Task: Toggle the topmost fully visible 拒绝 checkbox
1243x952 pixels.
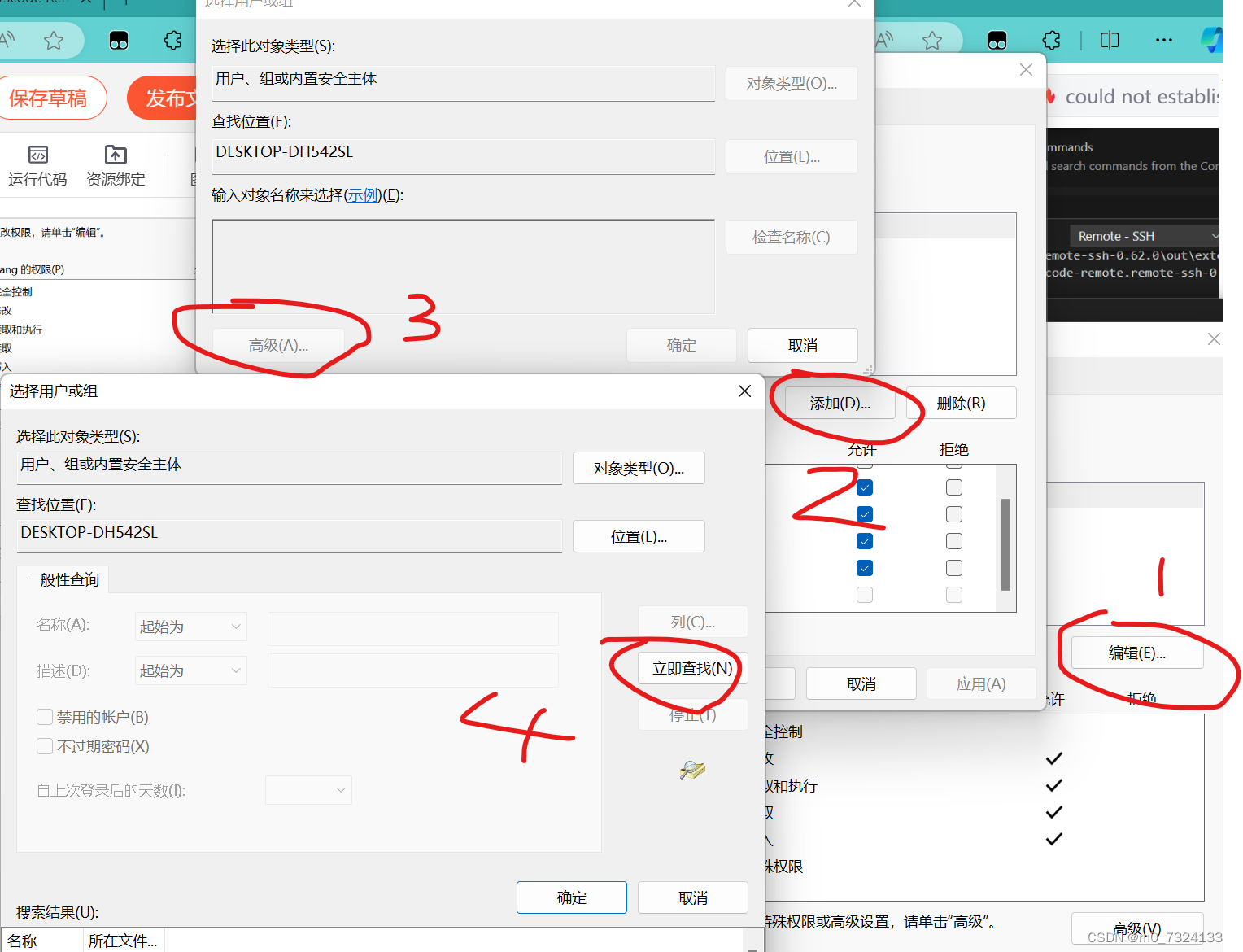Action: tap(954, 487)
